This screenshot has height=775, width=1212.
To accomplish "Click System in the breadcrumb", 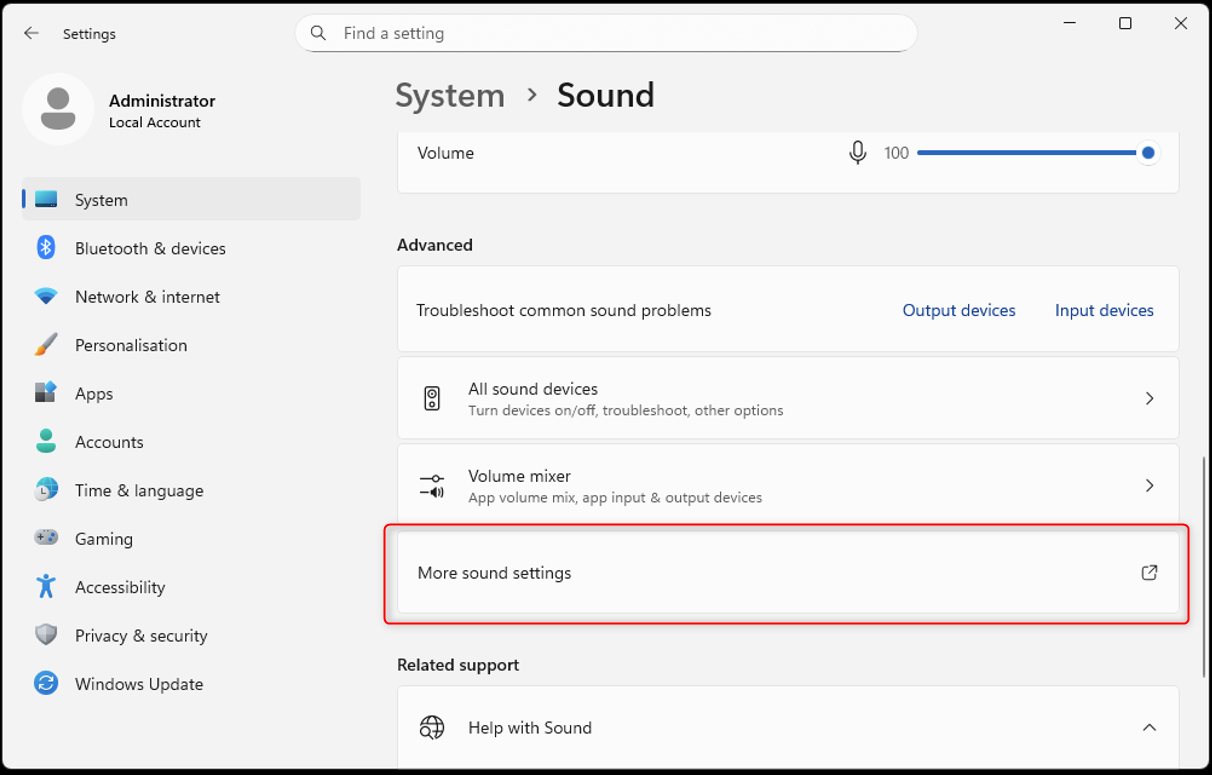I will point(450,95).
